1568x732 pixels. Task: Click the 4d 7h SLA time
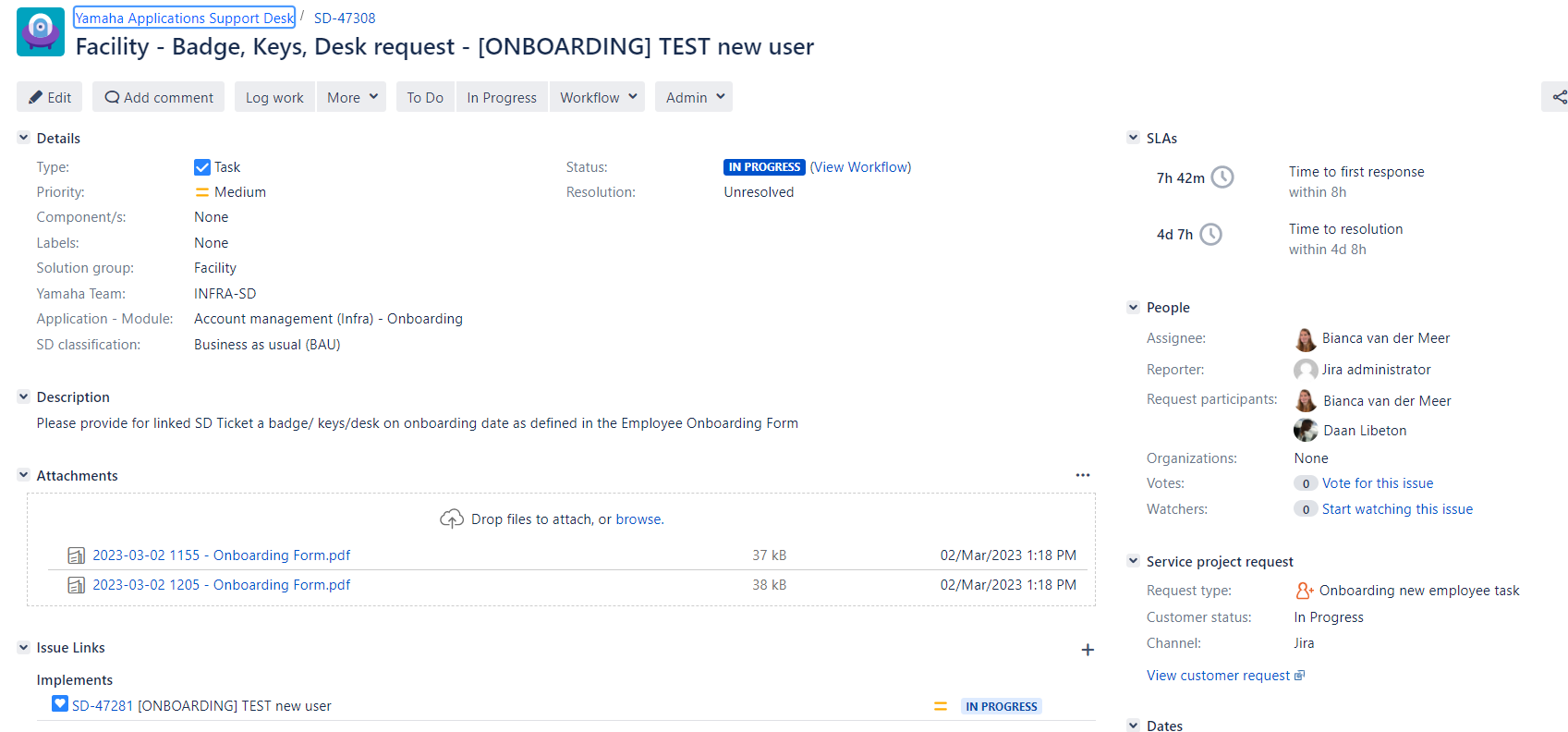(x=1174, y=235)
